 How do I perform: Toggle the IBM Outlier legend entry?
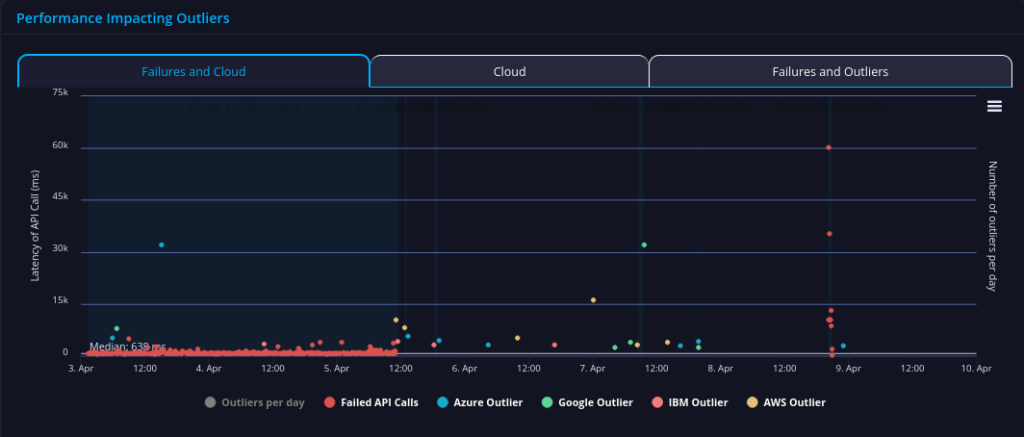click(689, 402)
